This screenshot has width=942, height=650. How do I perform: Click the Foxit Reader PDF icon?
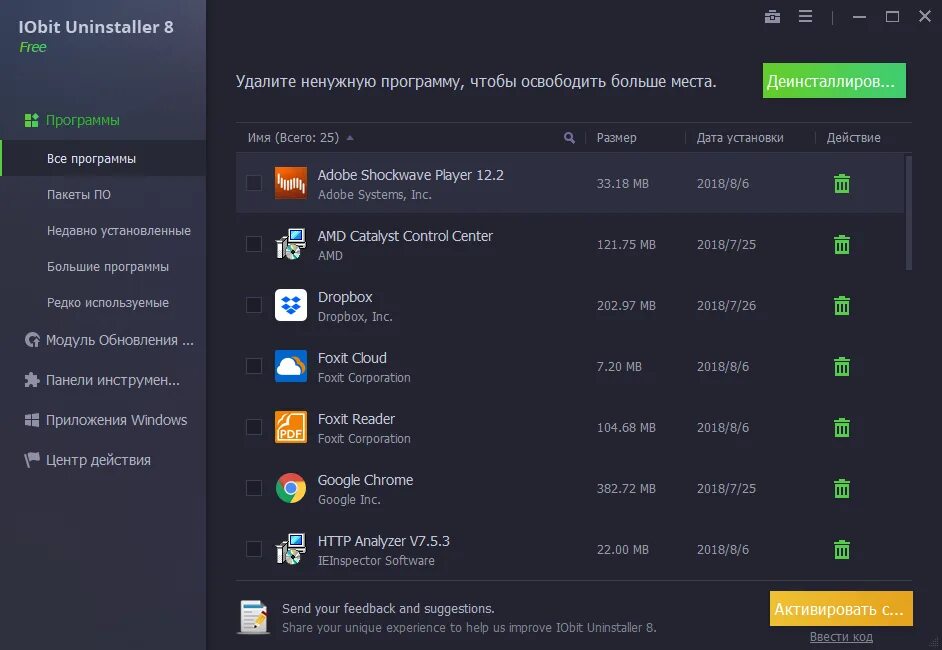pyautogui.click(x=291, y=427)
